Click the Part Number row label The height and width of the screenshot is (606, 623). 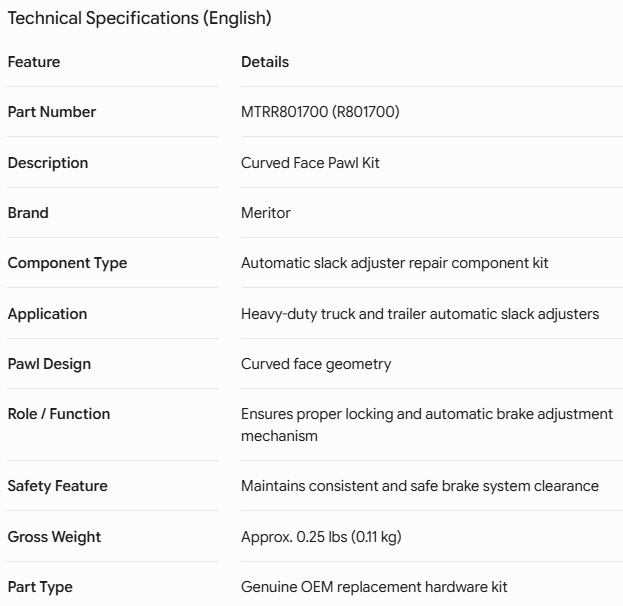pos(52,112)
